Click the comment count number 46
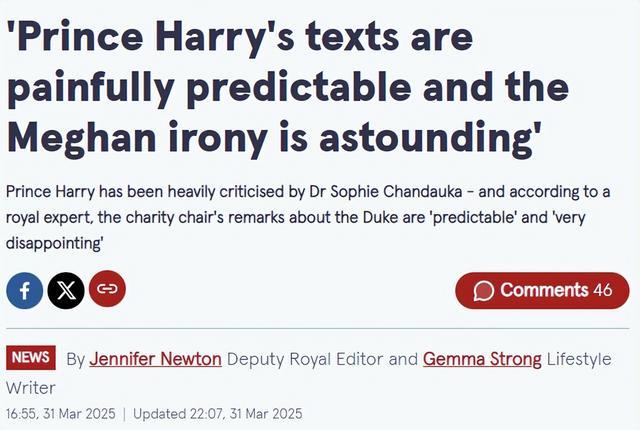Image resolution: width=640 pixels, height=430 pixels. (x=603, y=290)
